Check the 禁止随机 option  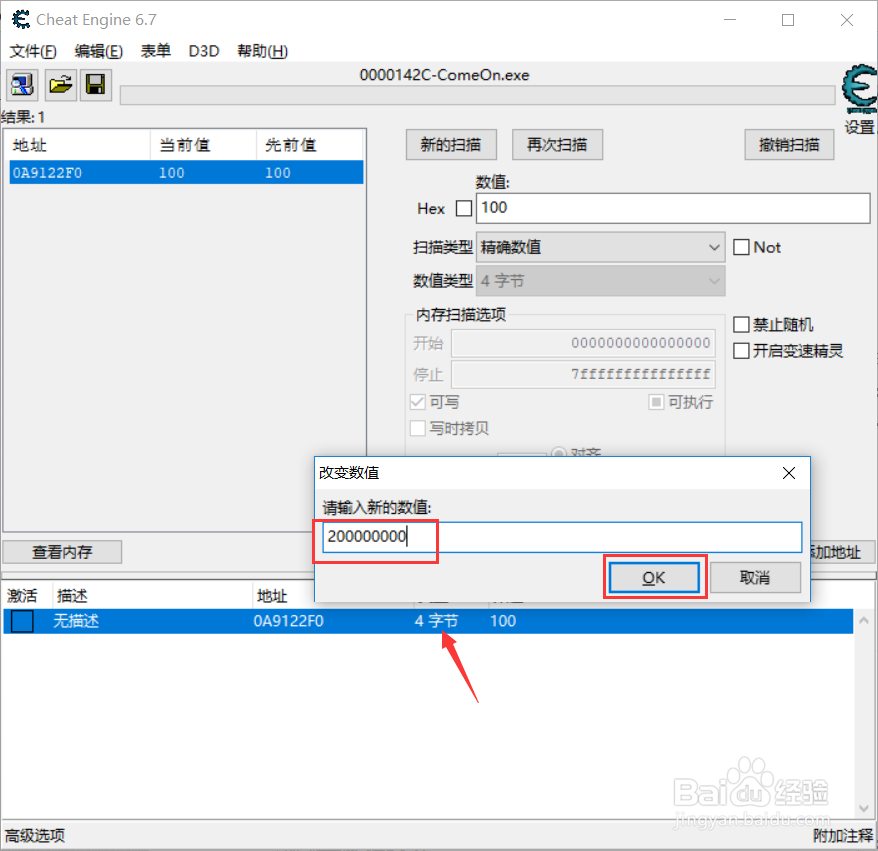click(x=741, y=324)
